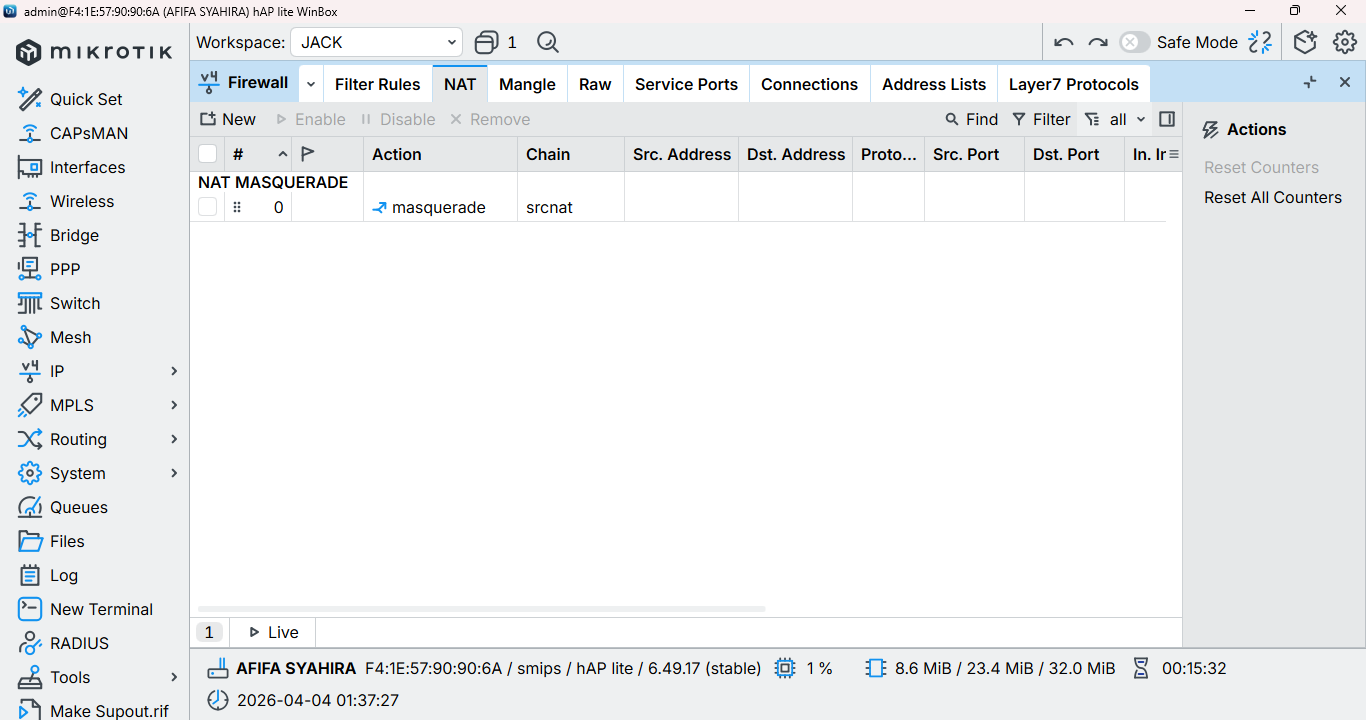Switch to the Mangle tab

[527, 84]
